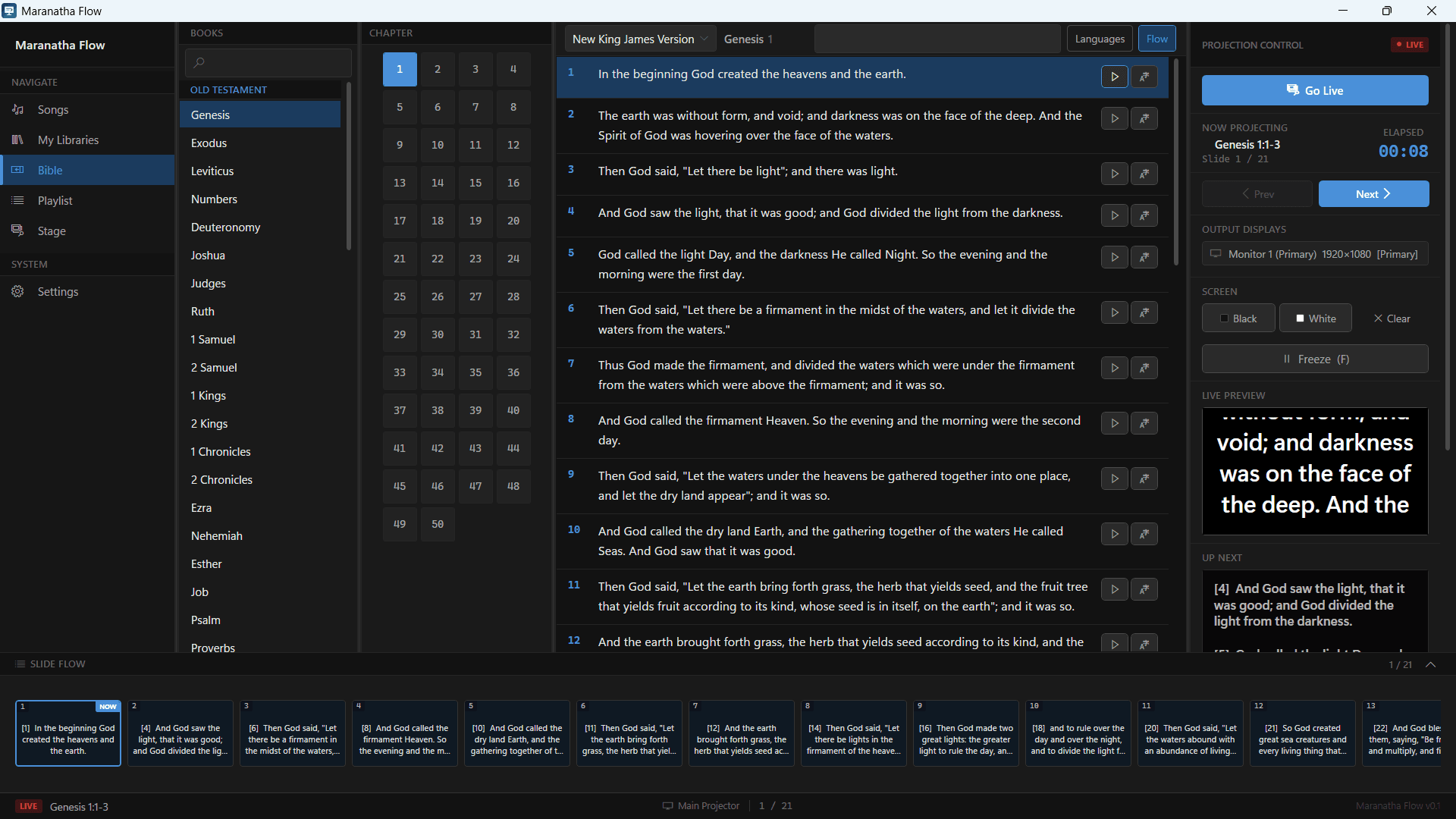This screenshot has height=819, width=1456.
Task: Select chapter 12 of Genesis
Action: [513, 145]
